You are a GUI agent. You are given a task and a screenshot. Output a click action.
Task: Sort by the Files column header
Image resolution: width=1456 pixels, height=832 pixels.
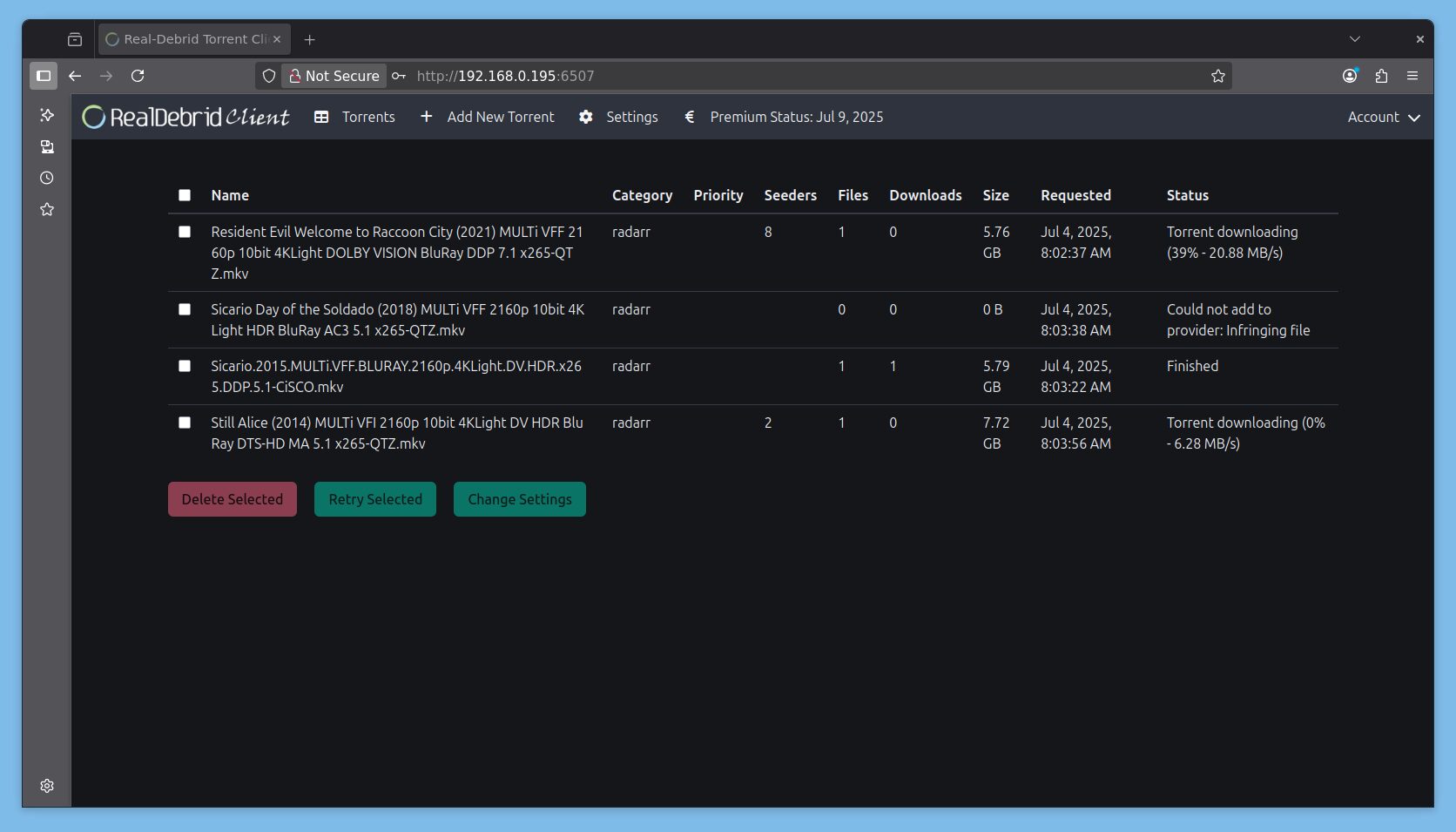coord(853,195)
